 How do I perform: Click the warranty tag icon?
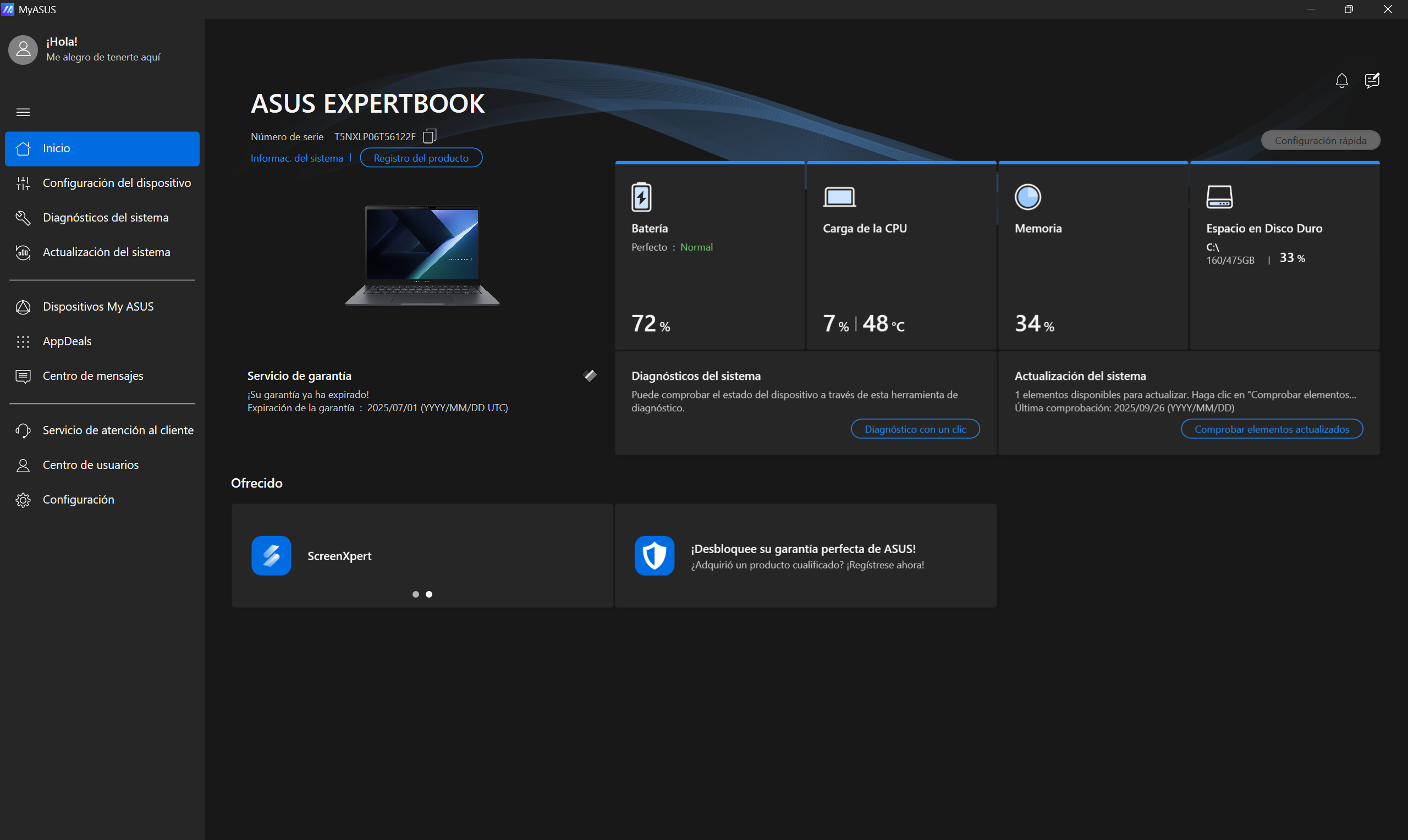(x=590, y=375)
